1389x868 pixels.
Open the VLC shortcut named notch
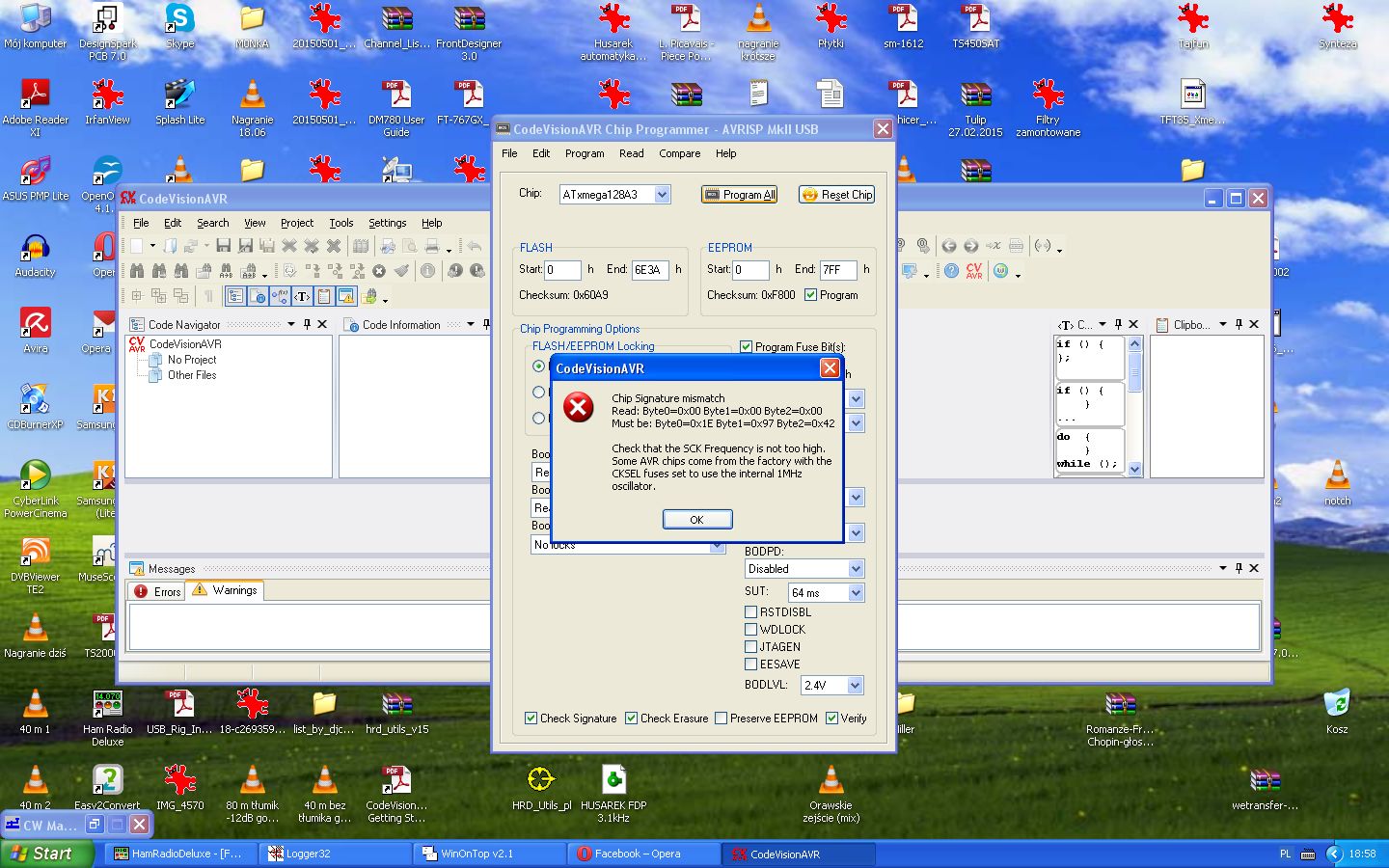1337,479
